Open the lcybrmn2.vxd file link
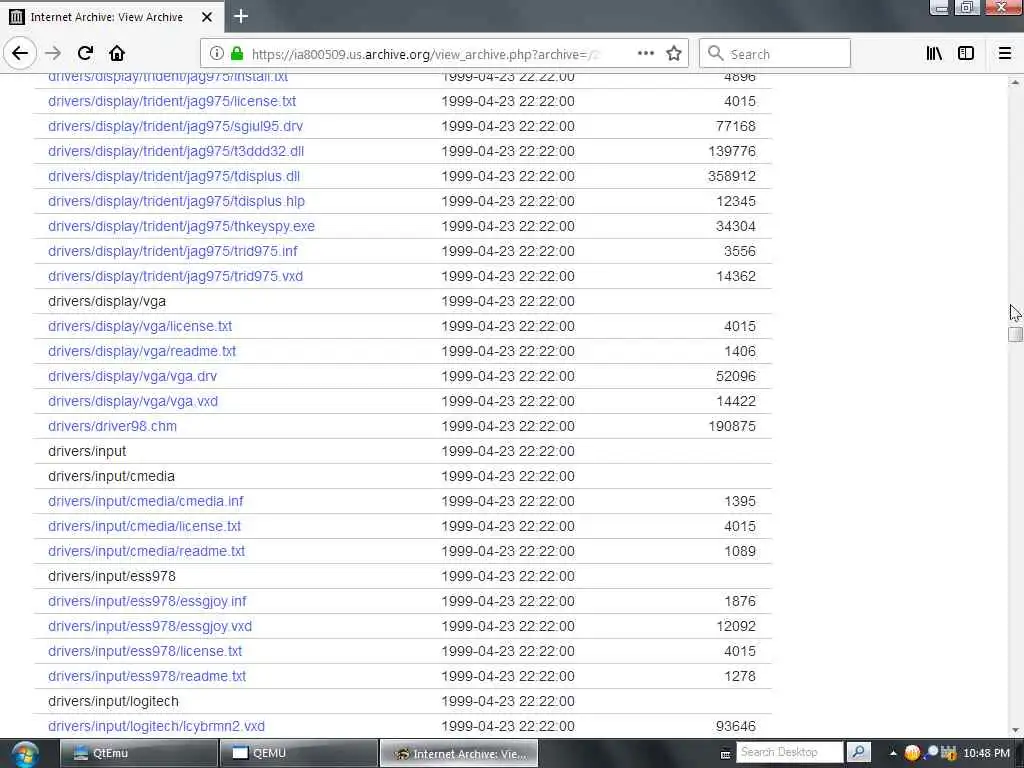The height and width of the screenshot is (768, 1024). point(156,726)
